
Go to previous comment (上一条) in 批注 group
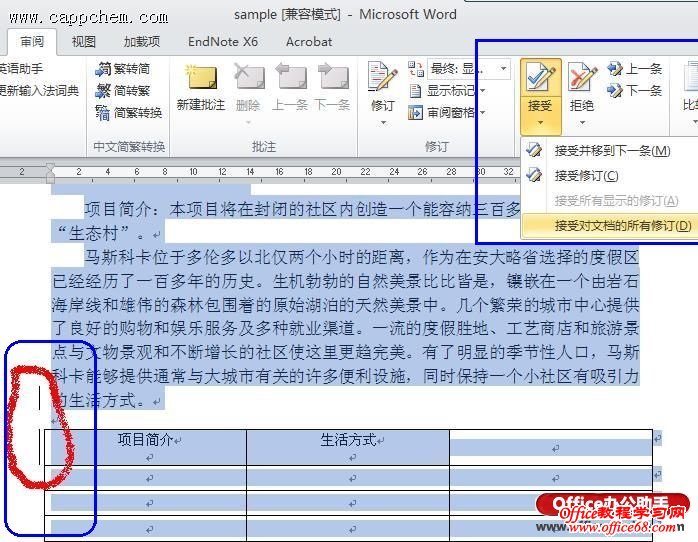coord(290,77)
